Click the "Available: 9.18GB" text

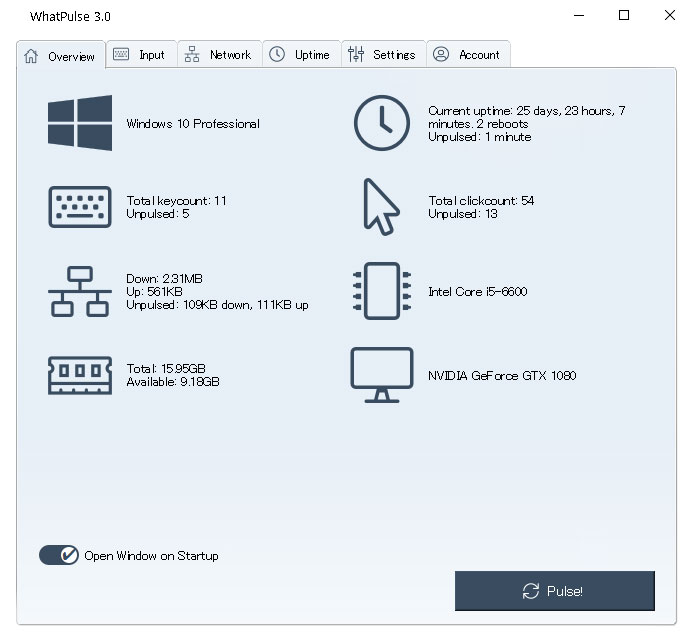click(173, 382)
